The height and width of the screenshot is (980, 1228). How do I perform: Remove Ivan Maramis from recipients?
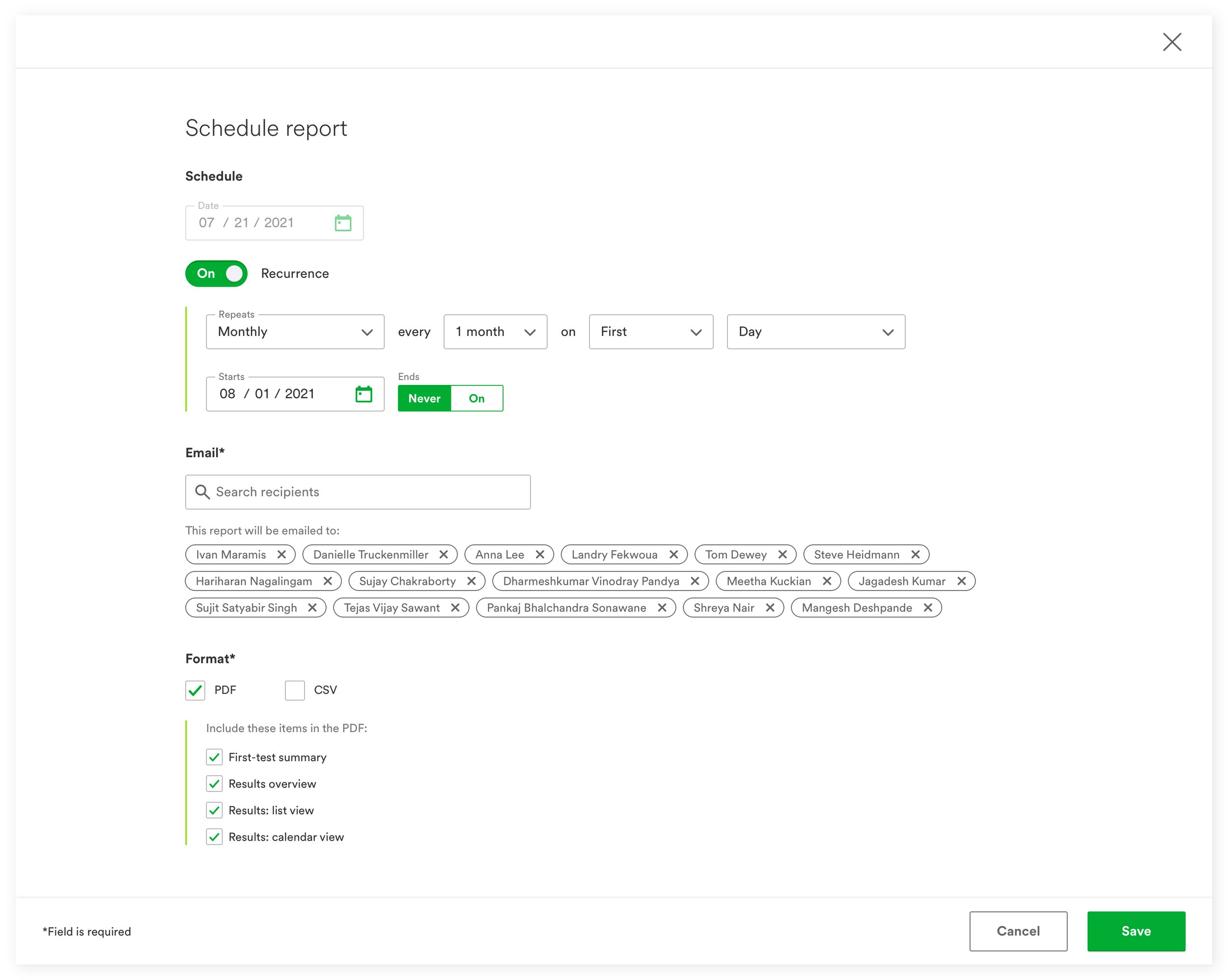(281, 555)
